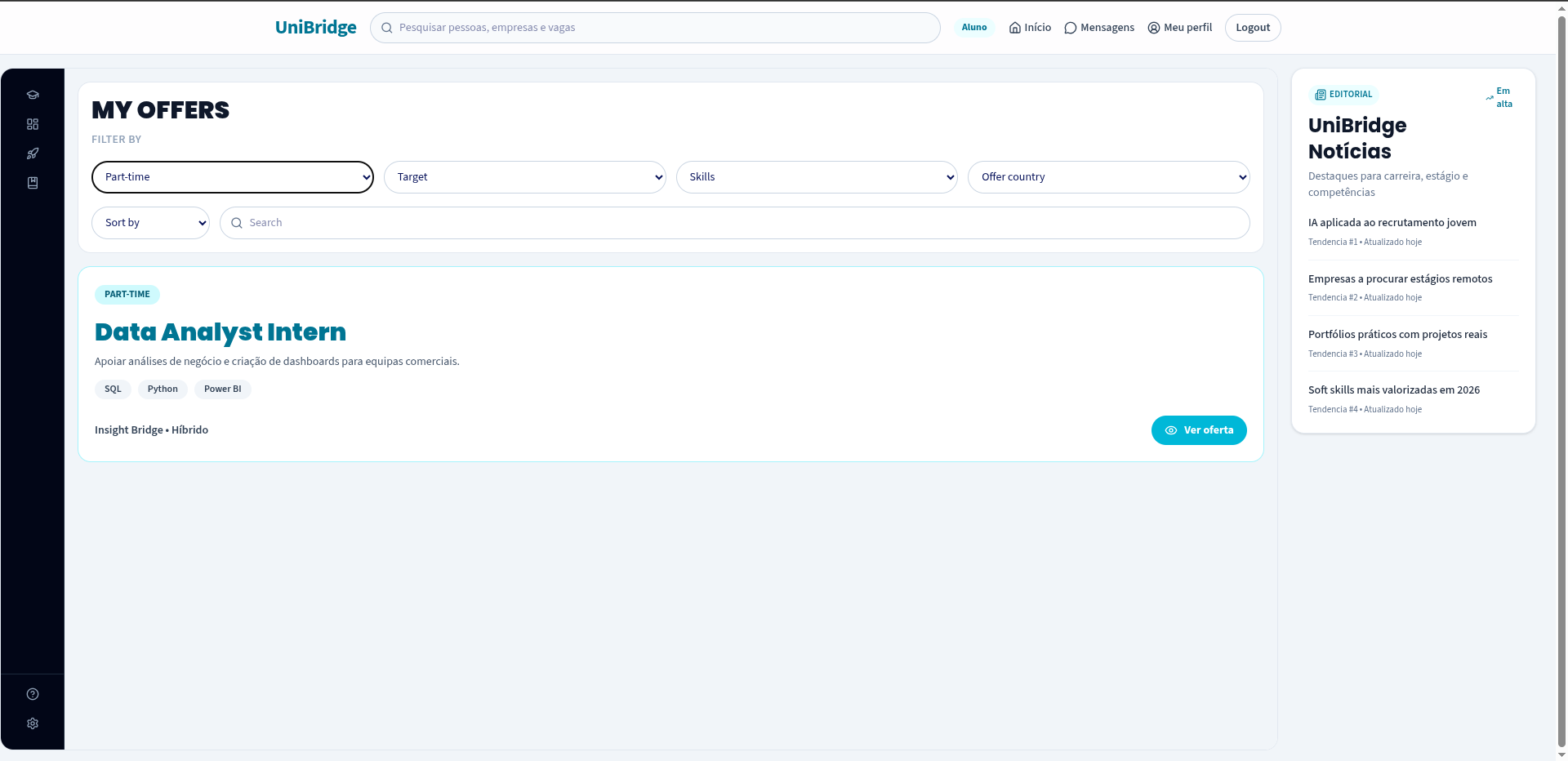
Task: Open news Empresas a procurar estágios remotos
Action: [x=1401, y=279]
